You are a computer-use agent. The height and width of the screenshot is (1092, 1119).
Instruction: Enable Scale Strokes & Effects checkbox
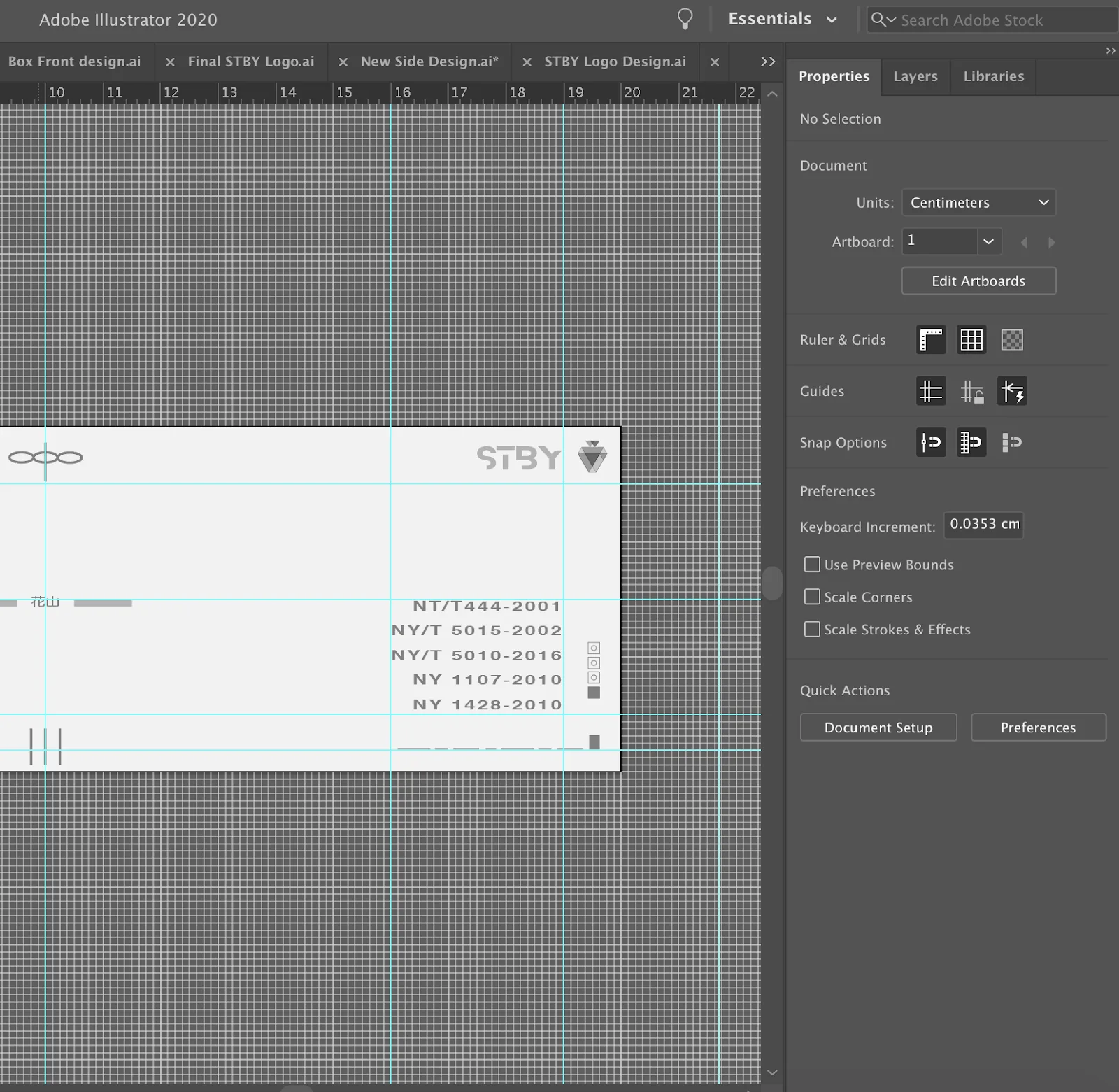tap(812, 629)
